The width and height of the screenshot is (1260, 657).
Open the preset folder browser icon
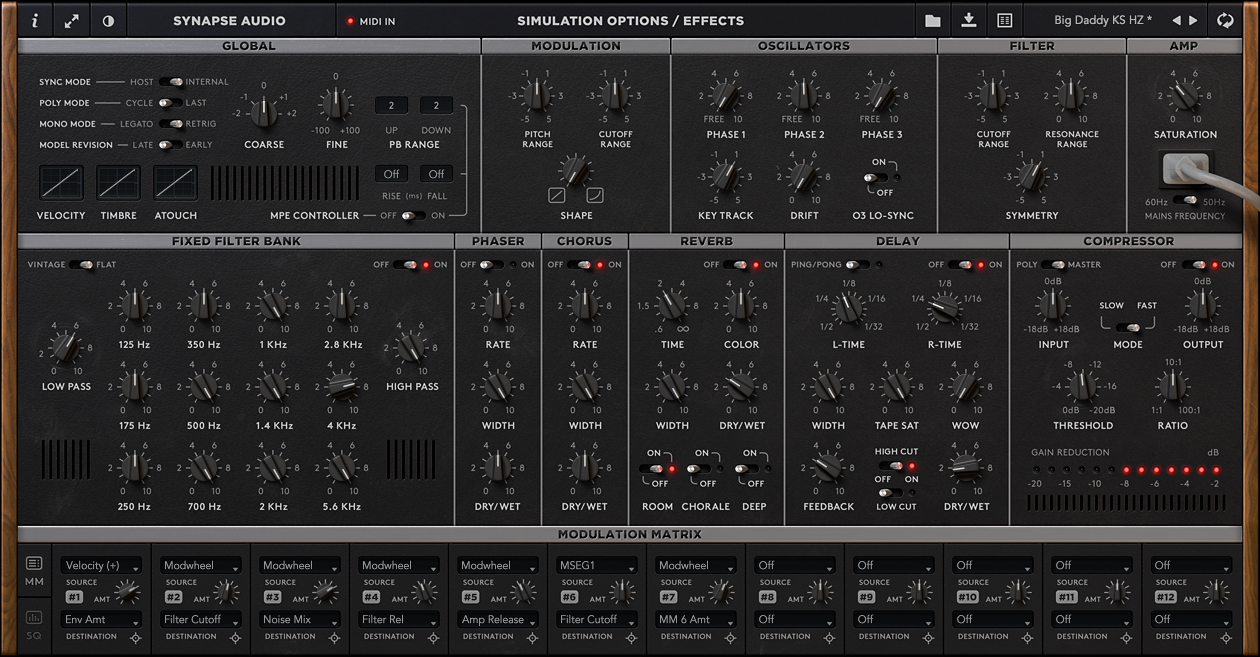[932, 20]
